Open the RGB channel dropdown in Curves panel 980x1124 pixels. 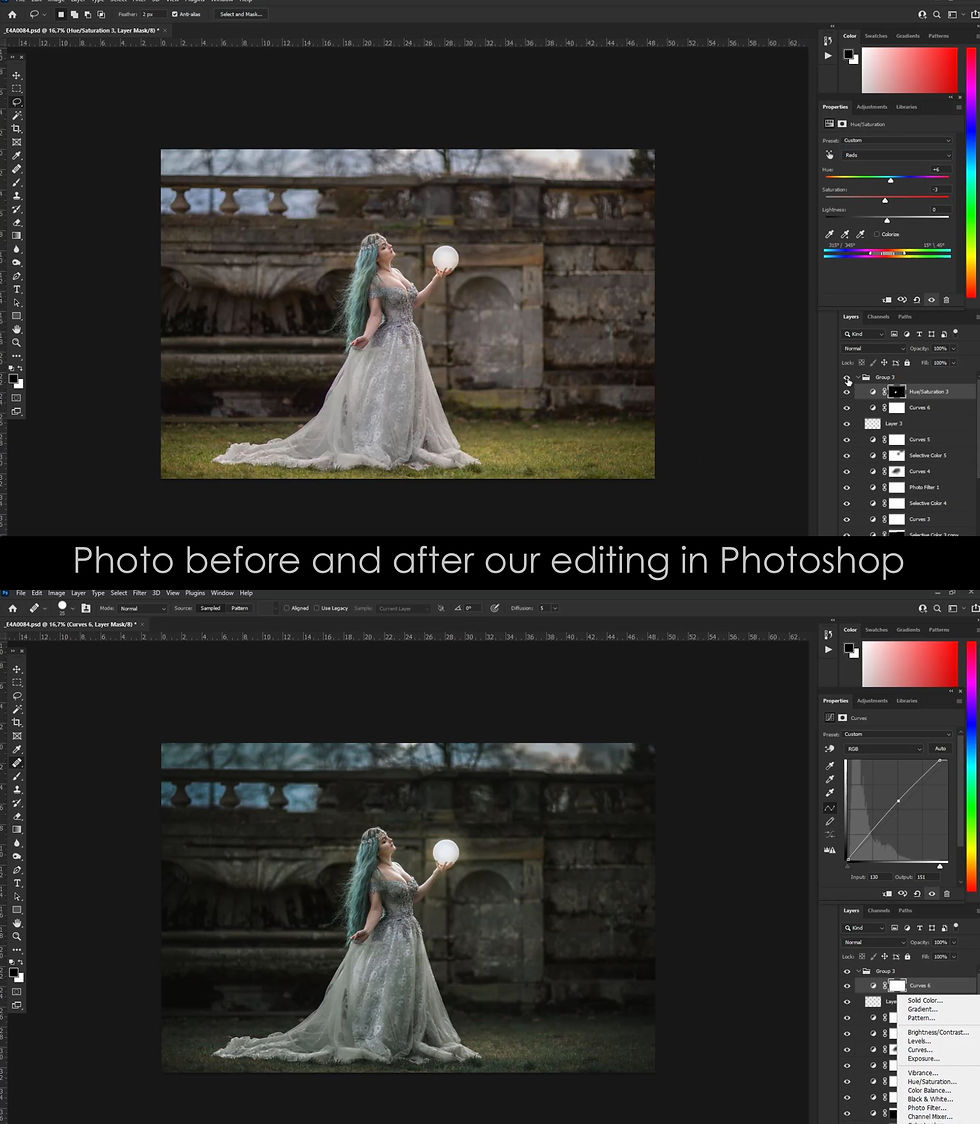click(x=884, y=748)
